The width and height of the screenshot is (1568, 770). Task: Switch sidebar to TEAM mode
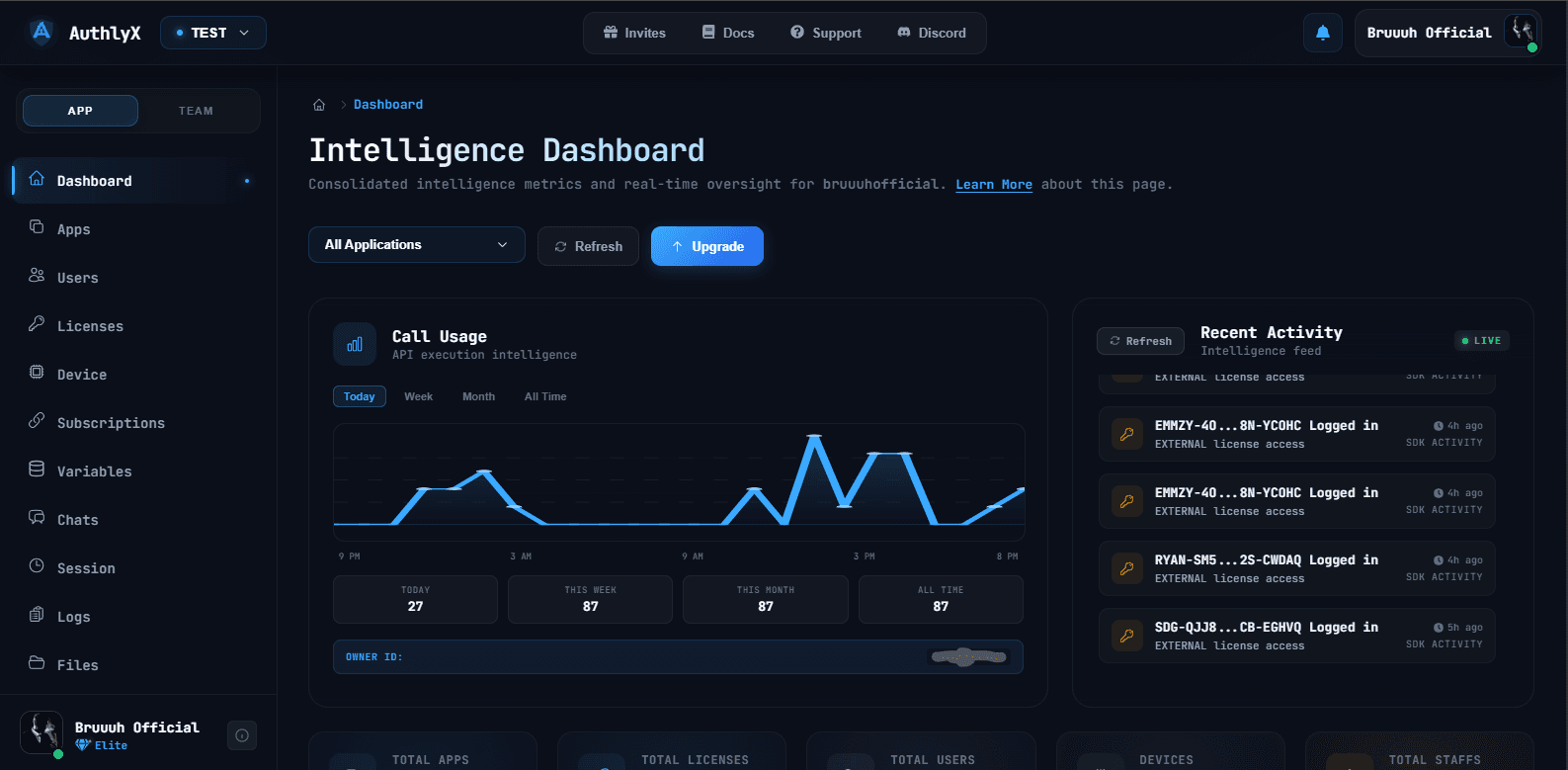pos(196,111)
